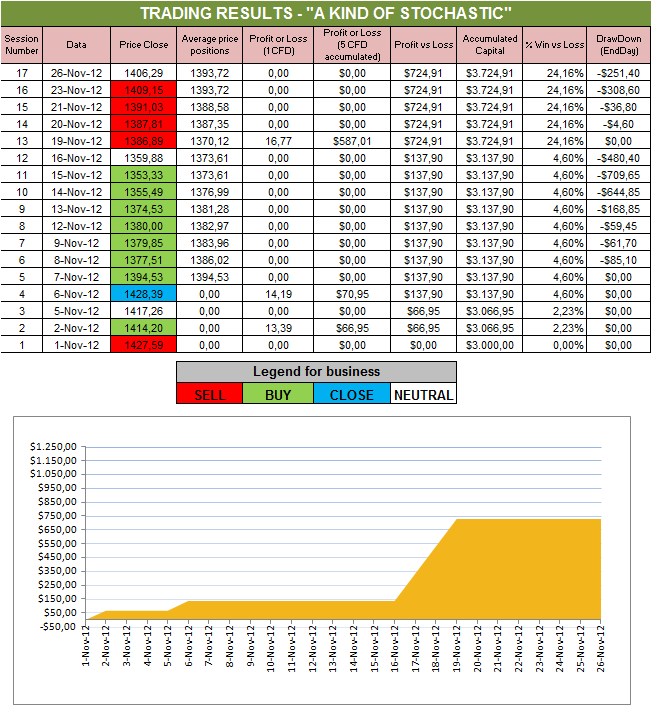Click chart x-axis label '6-Nov-12'
The height and width of the screenshot is (719, 669).
(x=188, y=646)
